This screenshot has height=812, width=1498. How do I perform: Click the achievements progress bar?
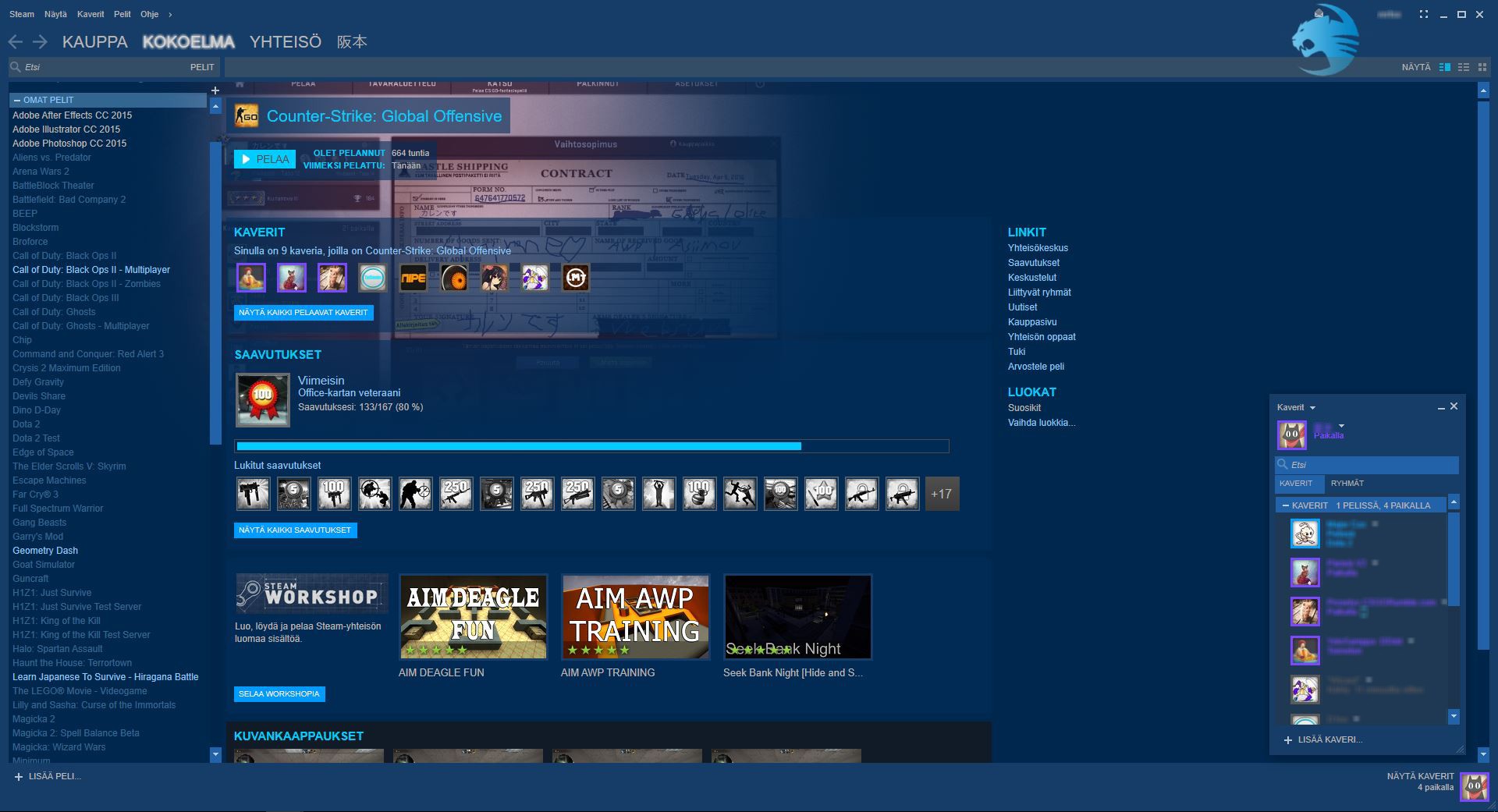tap(592, 446)
